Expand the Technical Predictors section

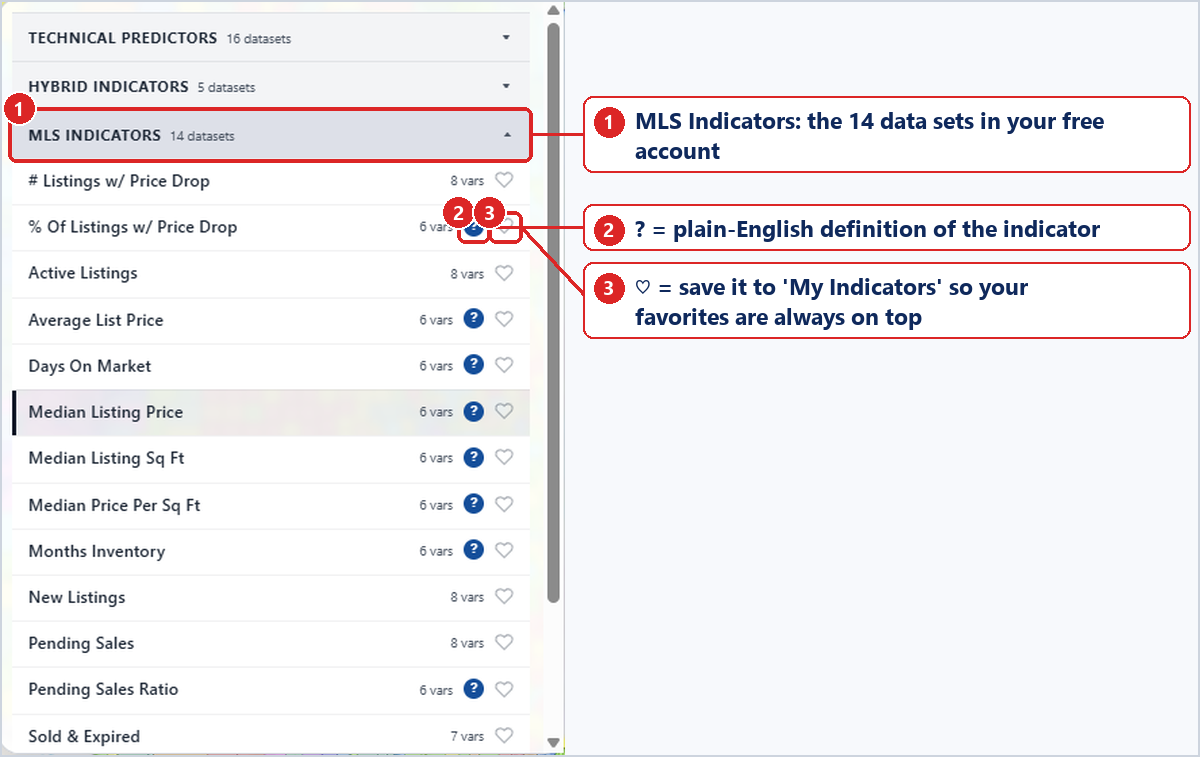click(x=271, y=38)
